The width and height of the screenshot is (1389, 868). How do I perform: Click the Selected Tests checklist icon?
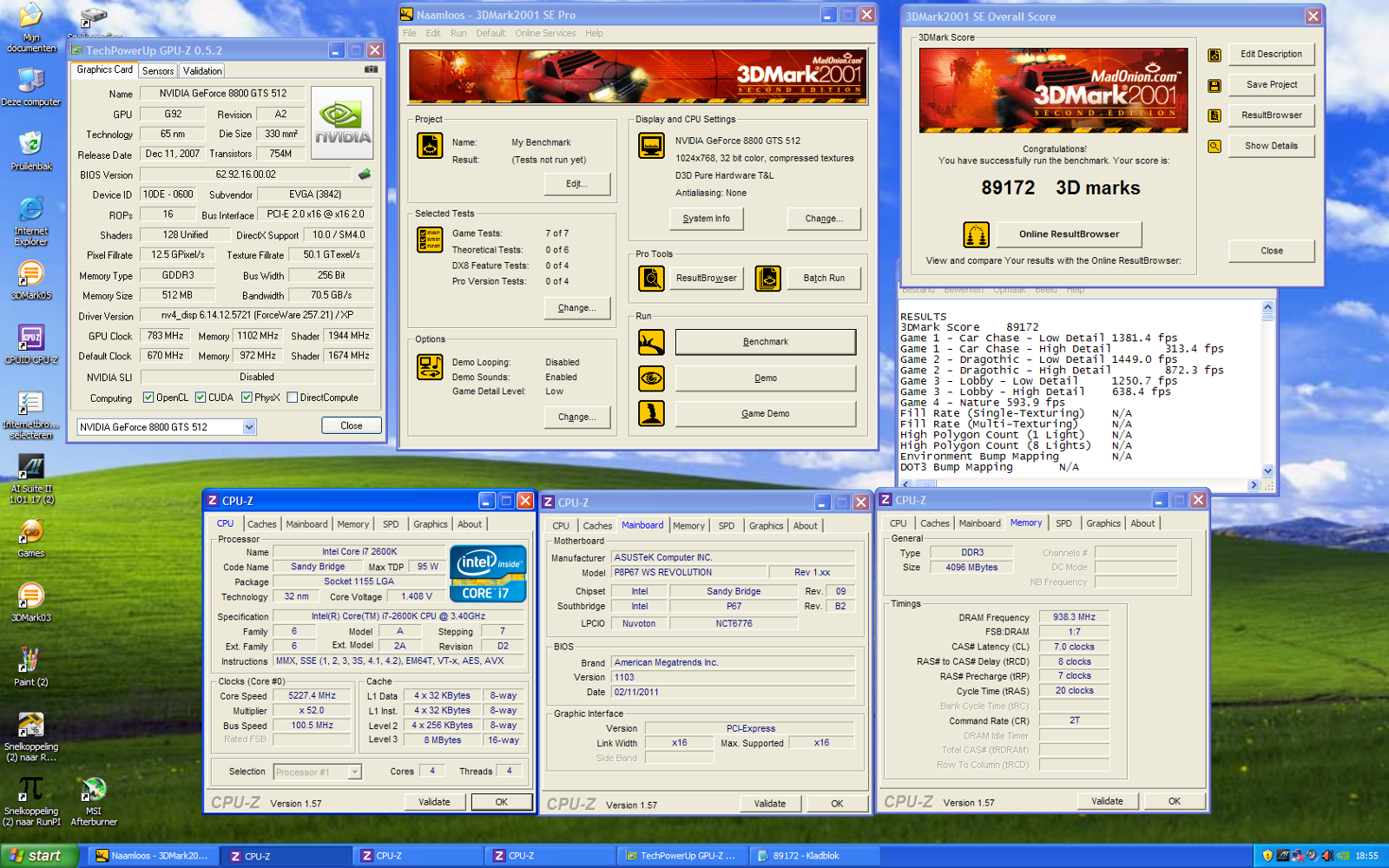coord(430,240)
